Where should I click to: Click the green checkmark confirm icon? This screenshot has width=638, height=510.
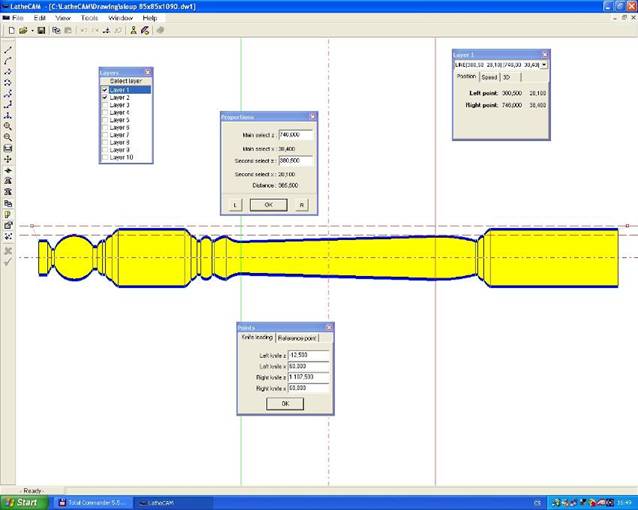[8, 262]
